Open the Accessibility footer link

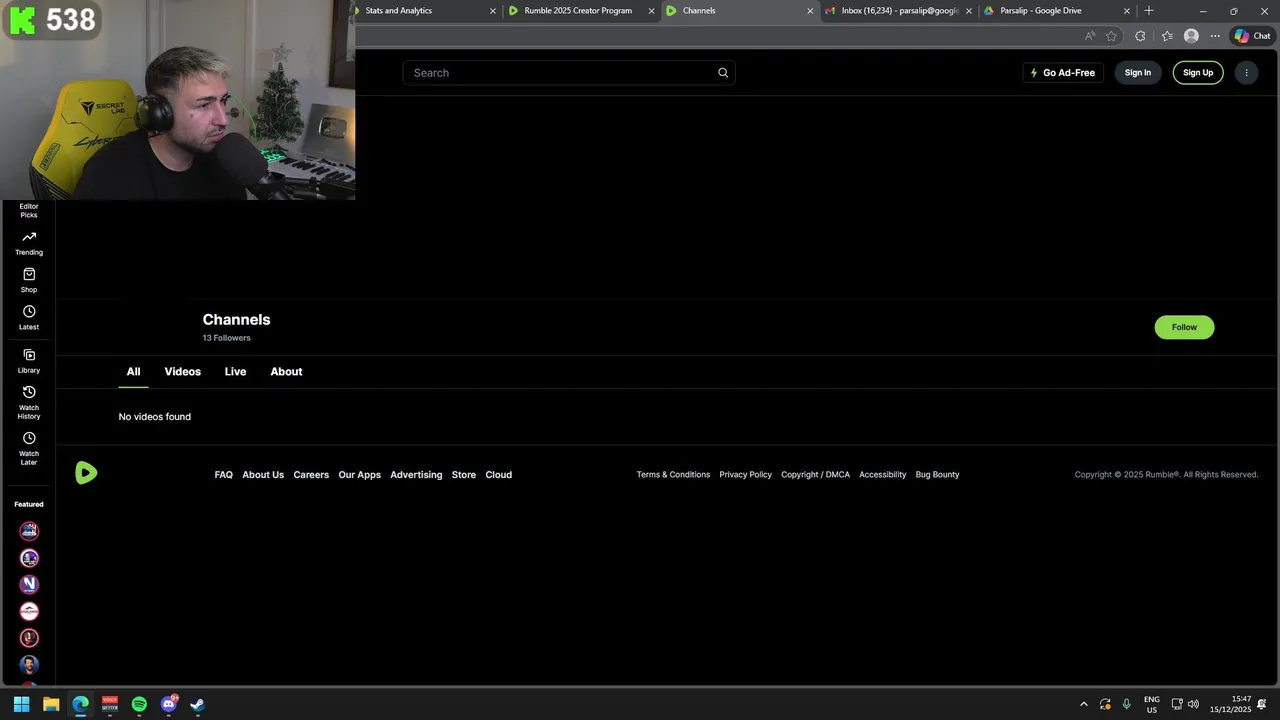pos(883,475)
